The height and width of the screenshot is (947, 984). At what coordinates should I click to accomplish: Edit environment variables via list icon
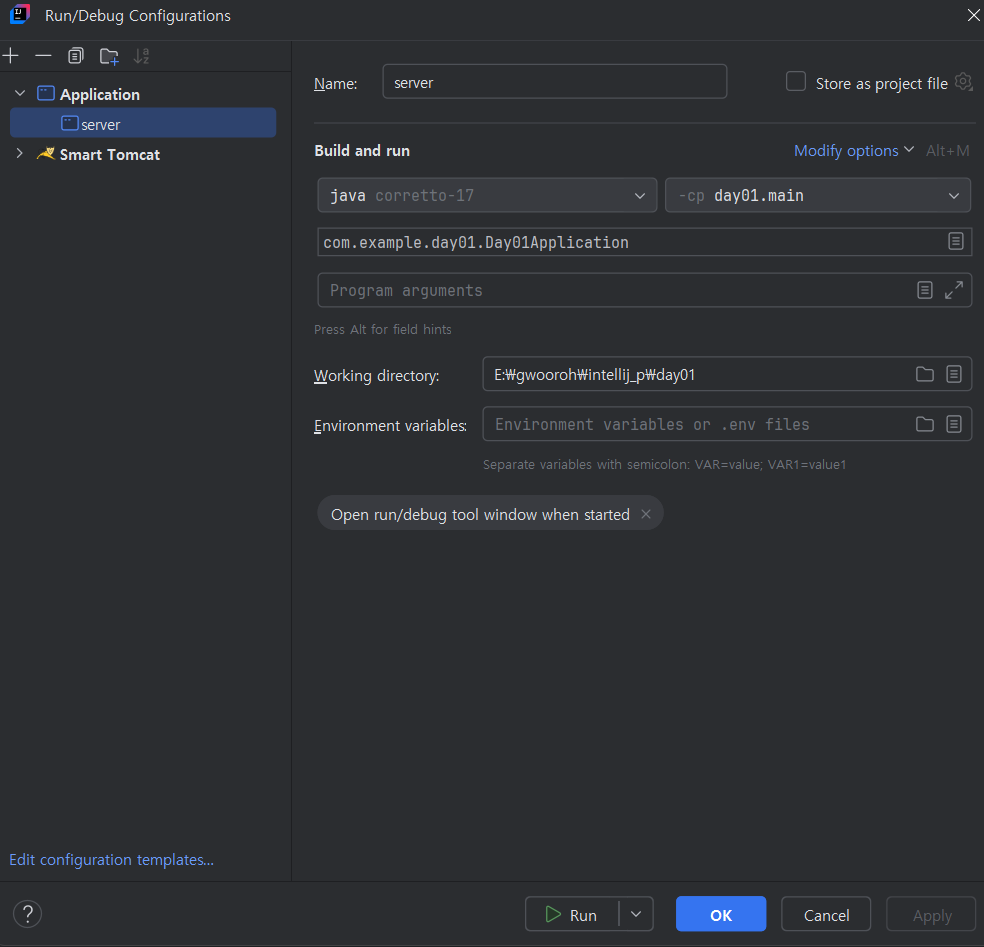[954, 424]
